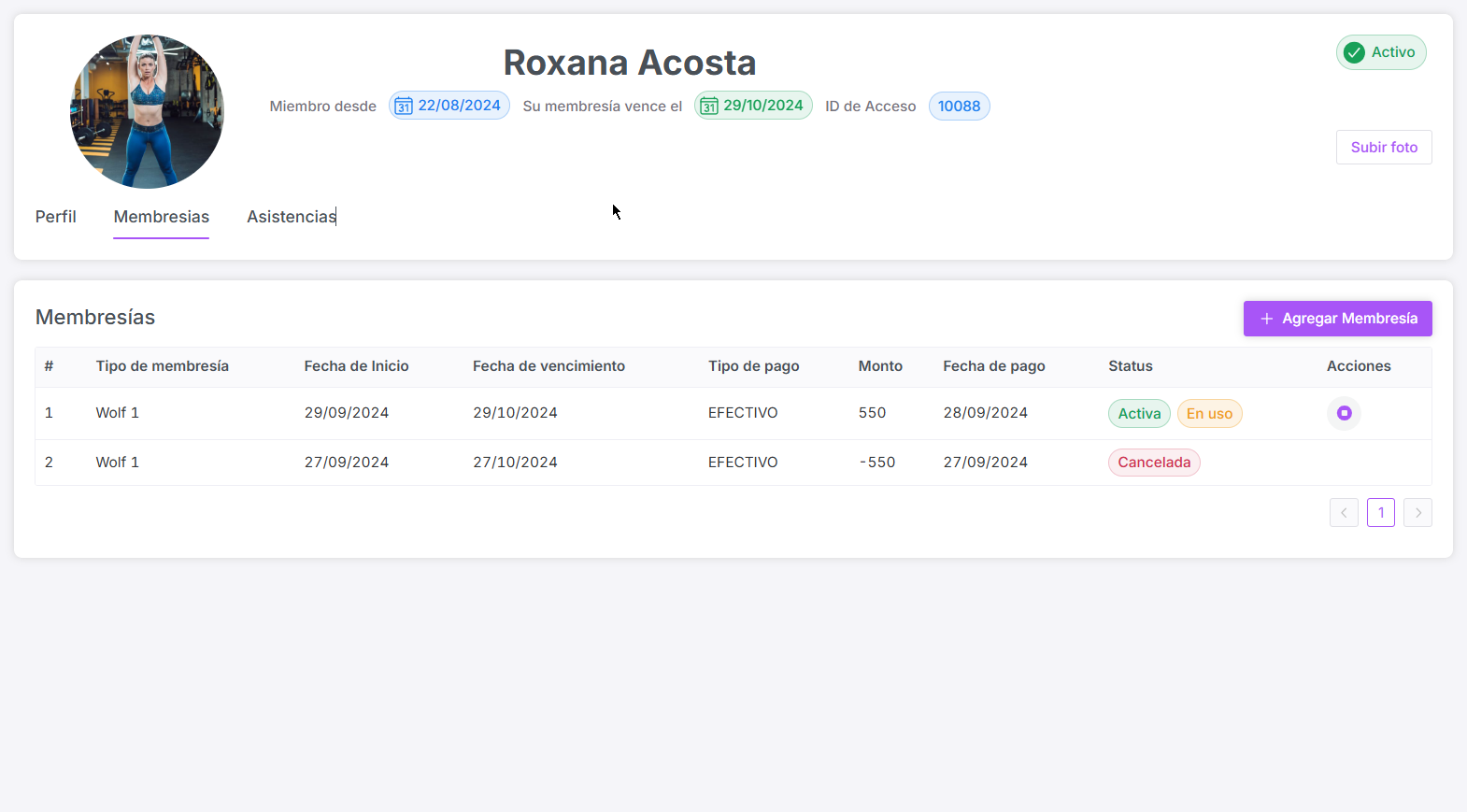
Task: Go to next page arrow
Action: [x=1417, y=513]
